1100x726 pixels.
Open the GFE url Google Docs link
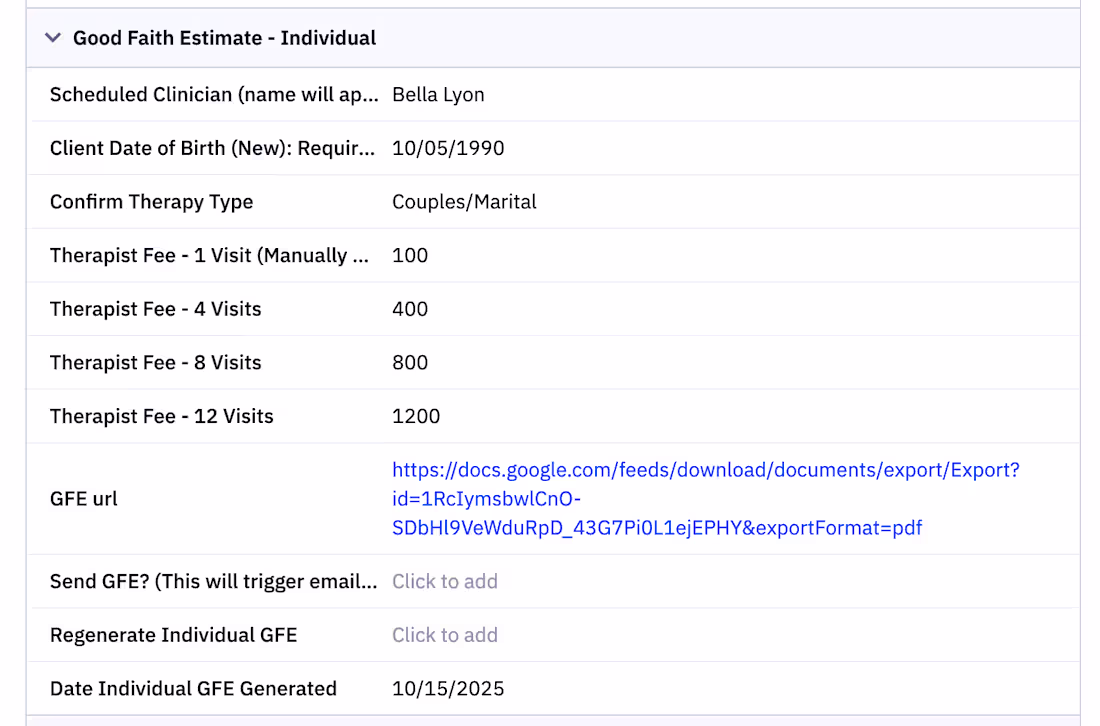[x=700, y=498]
